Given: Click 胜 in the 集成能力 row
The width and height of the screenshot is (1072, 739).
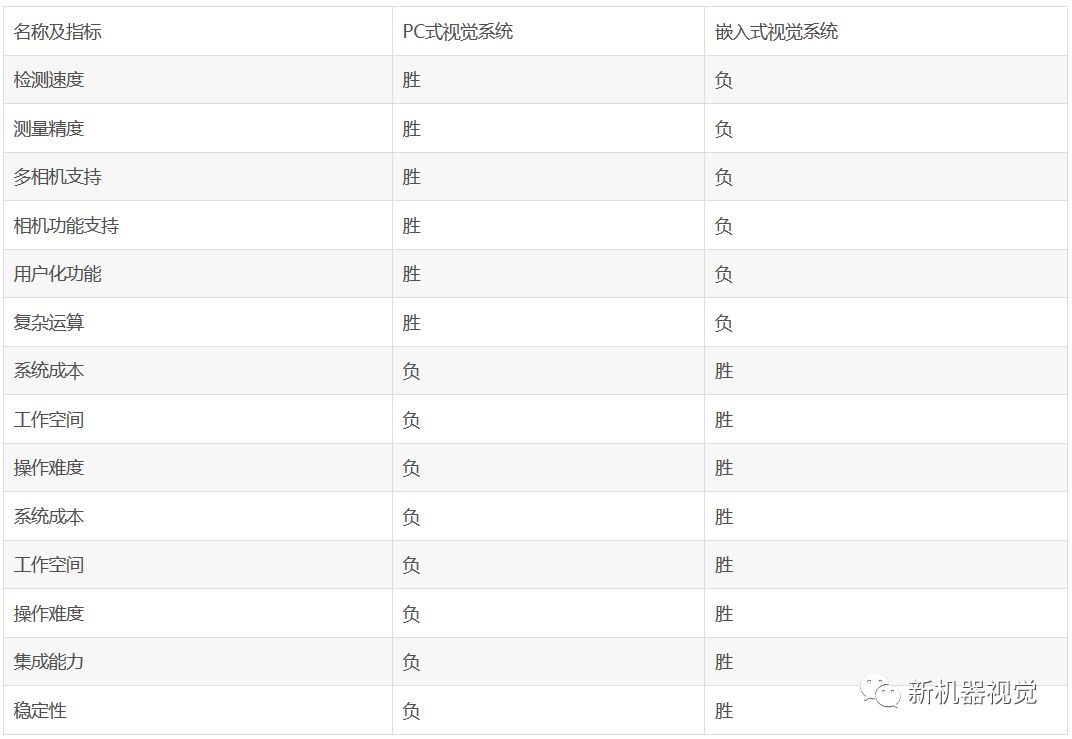Looking at the screenshot, I should [724, 662].
